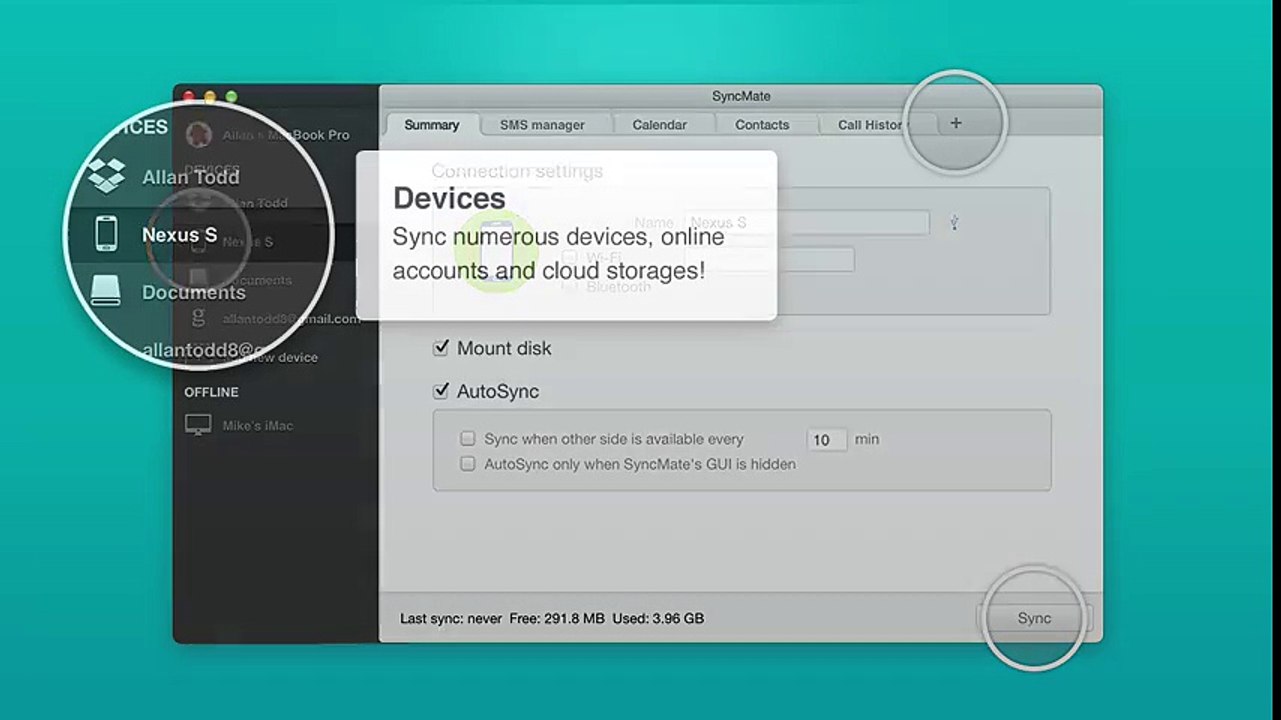1281x720 pixels.
Task: Select the Call History tab
Action: [x=870, y=125]
